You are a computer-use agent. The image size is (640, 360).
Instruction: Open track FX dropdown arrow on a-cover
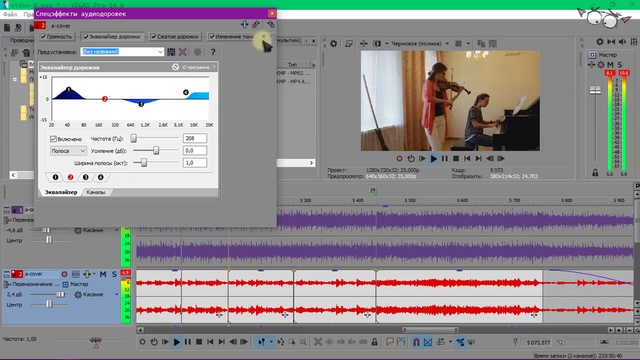tap(94, 274)
